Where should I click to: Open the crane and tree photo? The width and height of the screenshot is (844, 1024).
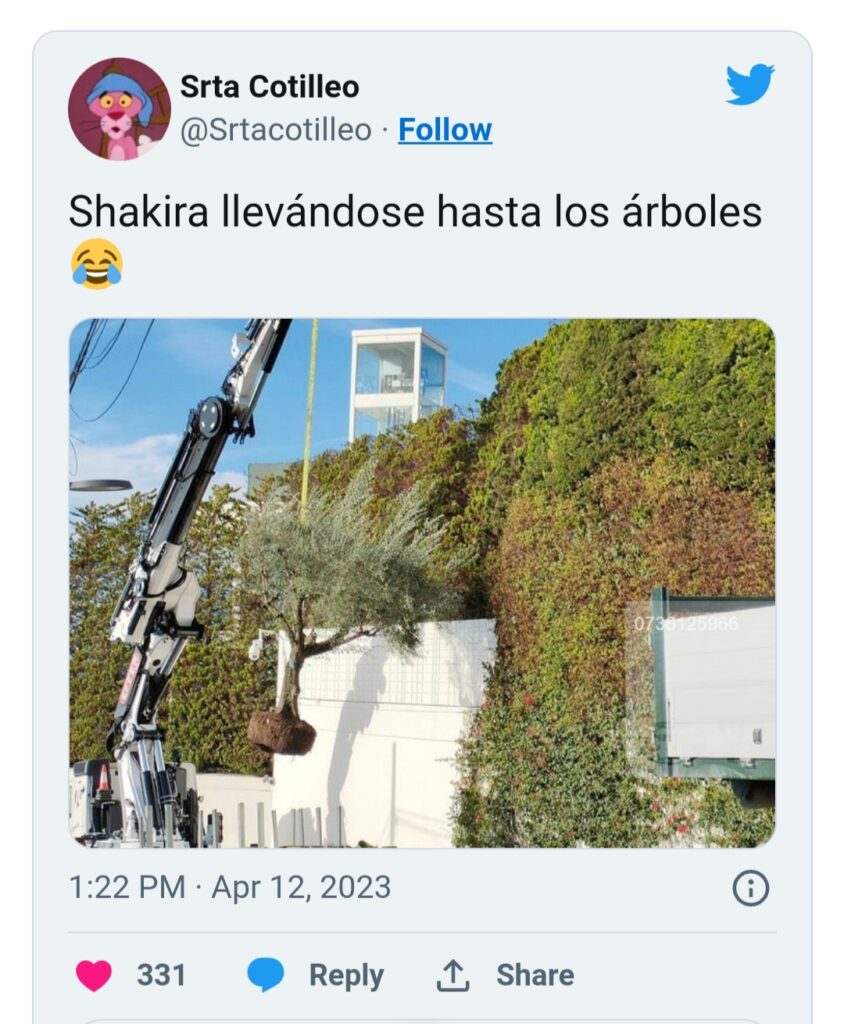pos(422,583)
